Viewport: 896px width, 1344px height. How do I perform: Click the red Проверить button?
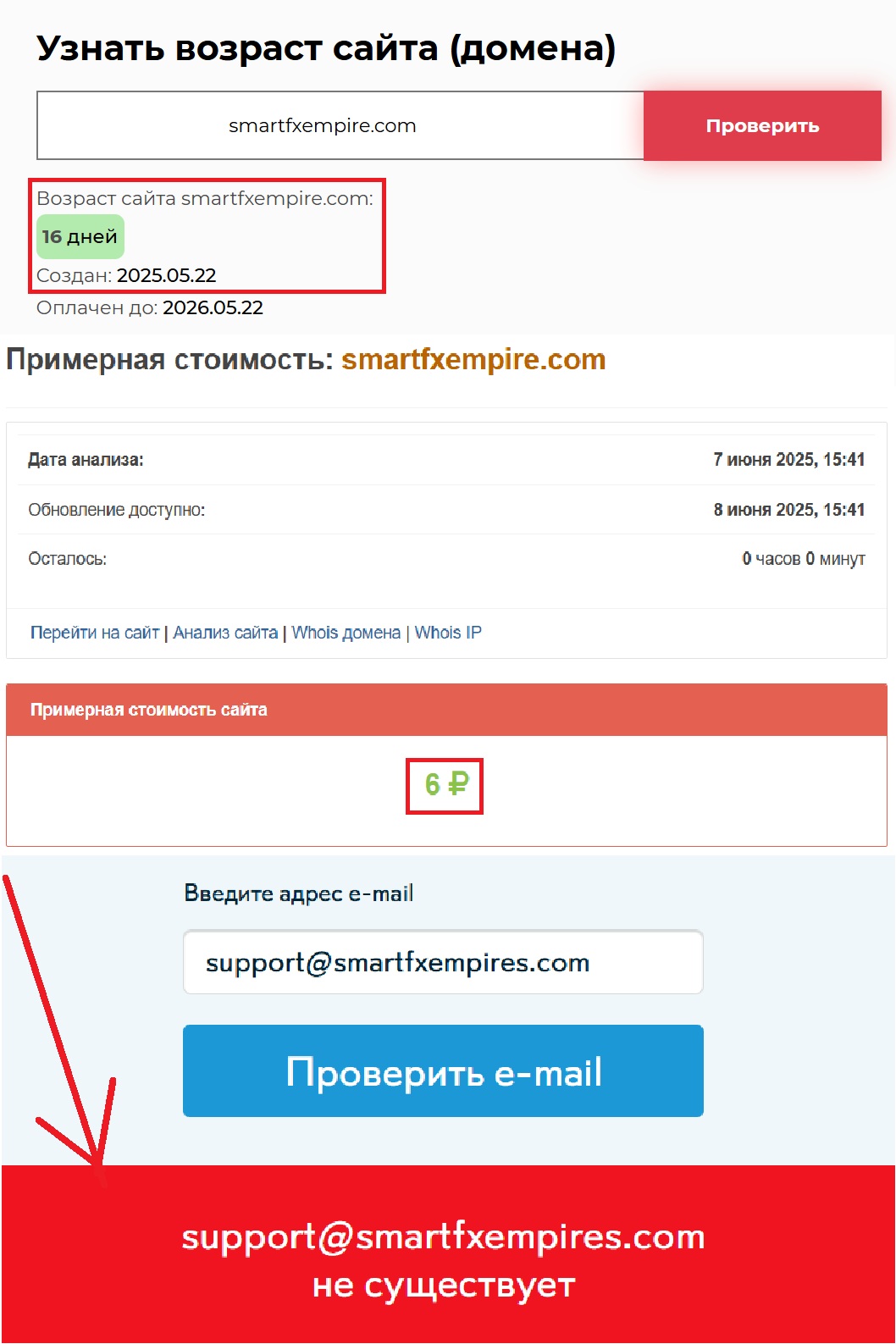click(x=762, y=126)
